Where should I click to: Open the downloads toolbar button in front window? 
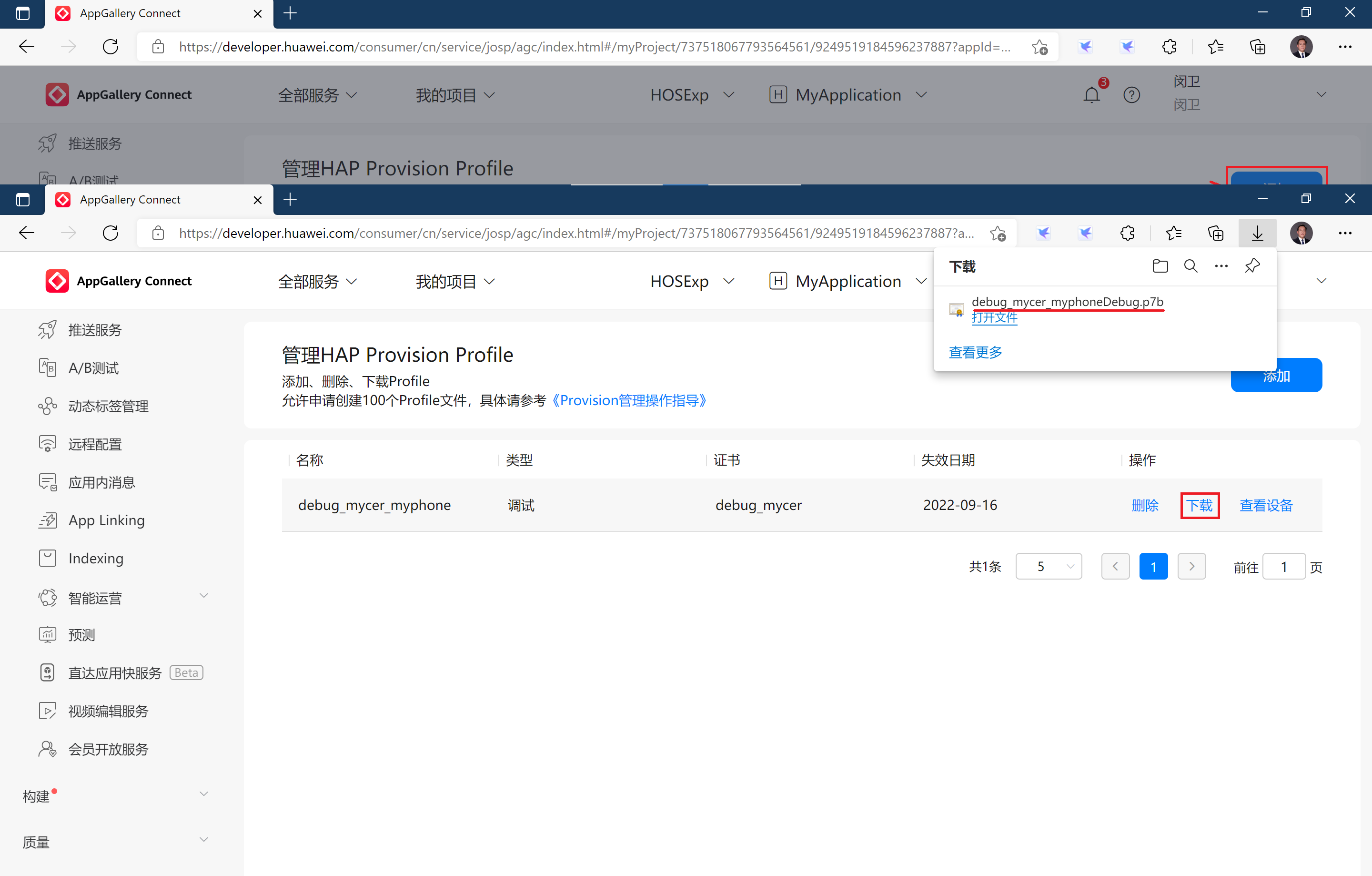(x=1257, y=233)
